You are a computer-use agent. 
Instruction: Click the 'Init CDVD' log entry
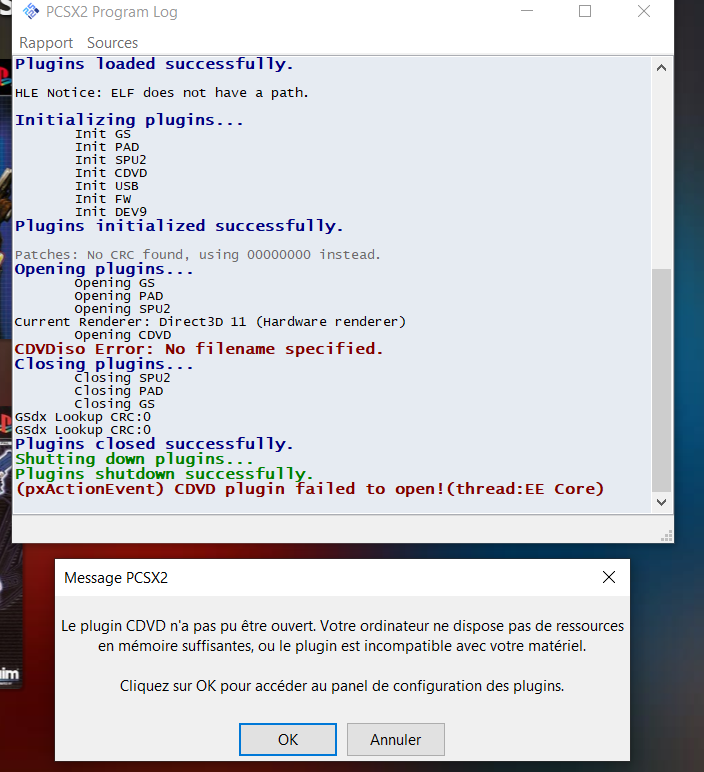pyautogui.click(x=111, y=173)
